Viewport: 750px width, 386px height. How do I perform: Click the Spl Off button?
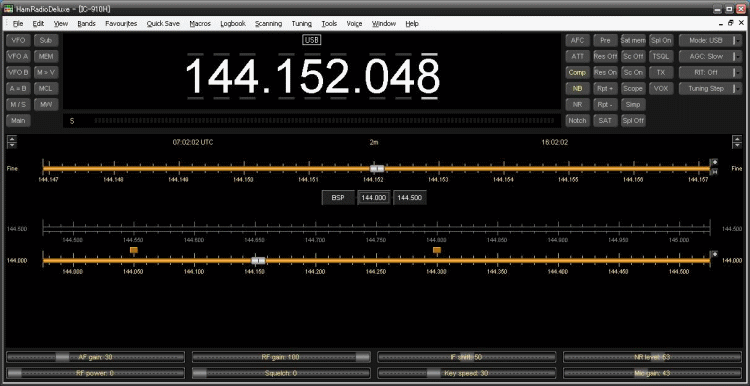click(633, 121)
